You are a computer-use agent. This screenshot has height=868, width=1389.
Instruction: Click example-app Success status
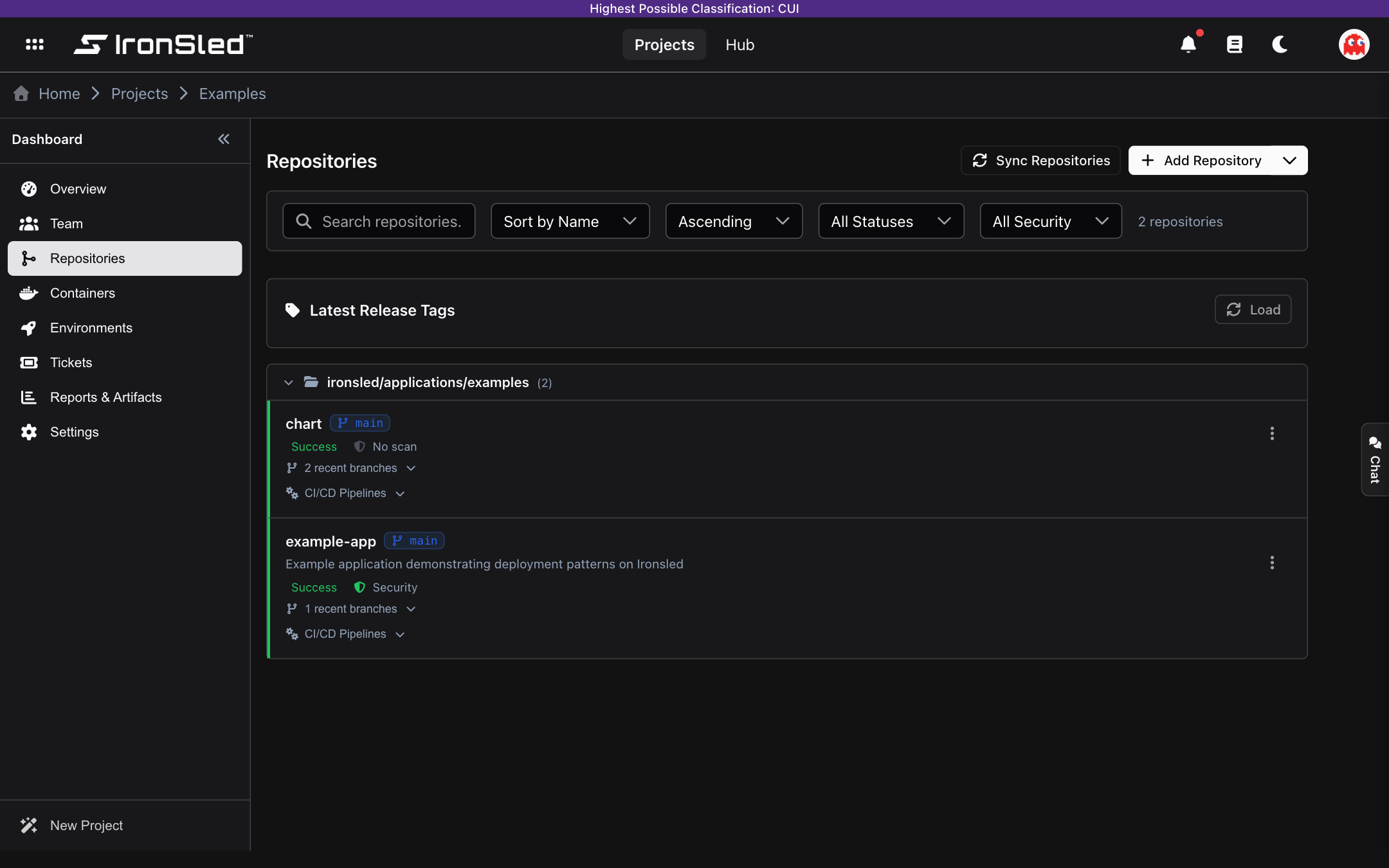point(314,588)
